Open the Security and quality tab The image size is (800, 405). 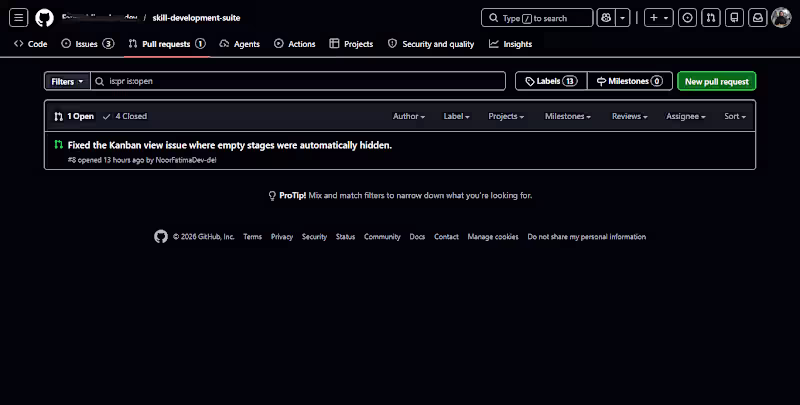pos(431,44)
